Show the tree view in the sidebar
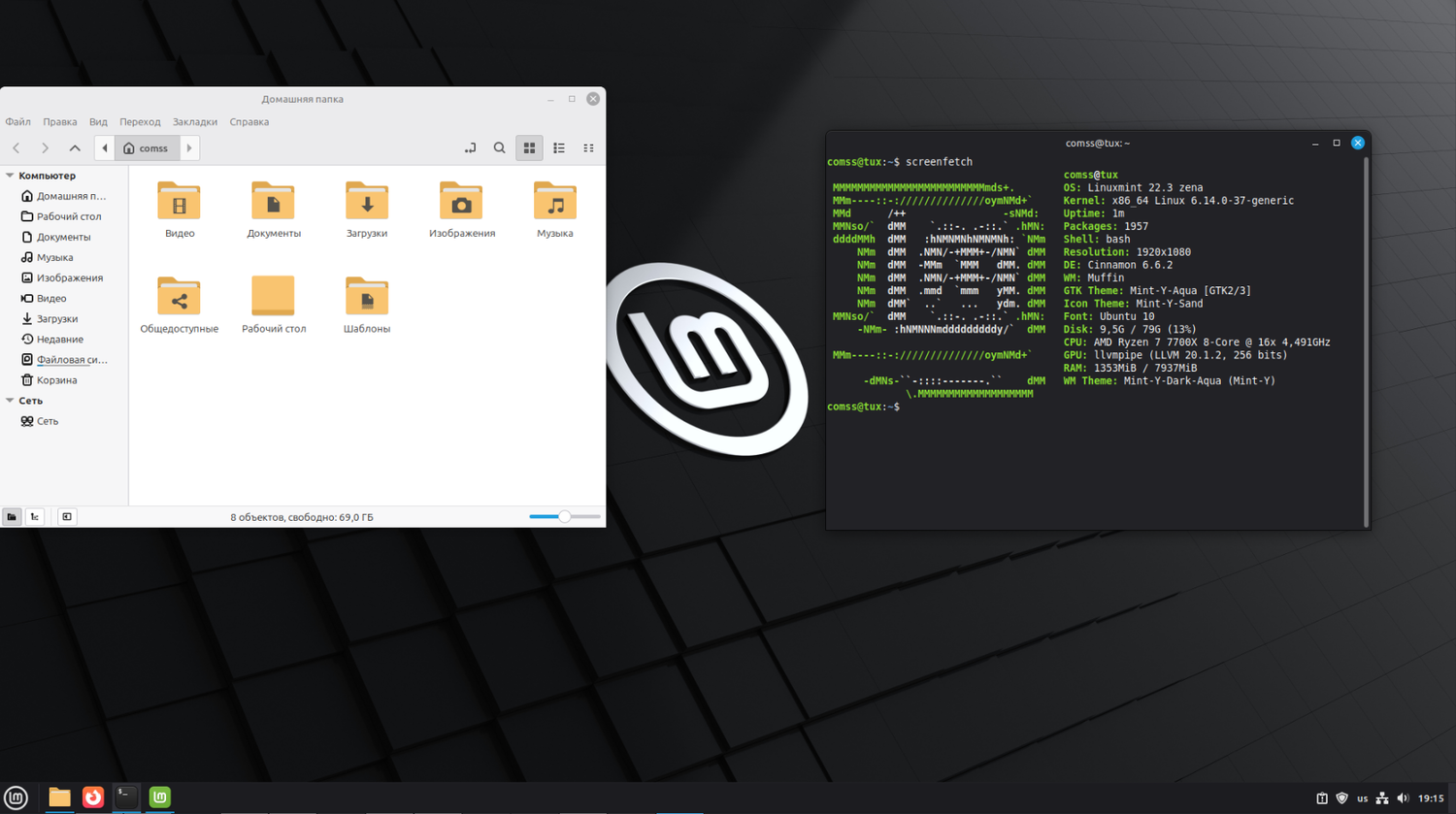Viewport: 1456px width, 814px height. (x=35, y=517)
